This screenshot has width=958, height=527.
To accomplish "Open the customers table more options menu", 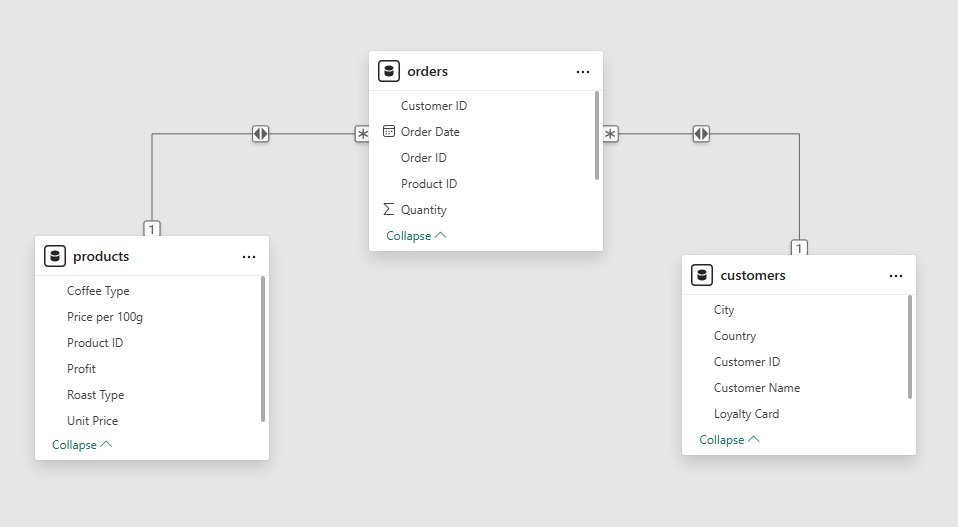I will [x=896, y=276].
